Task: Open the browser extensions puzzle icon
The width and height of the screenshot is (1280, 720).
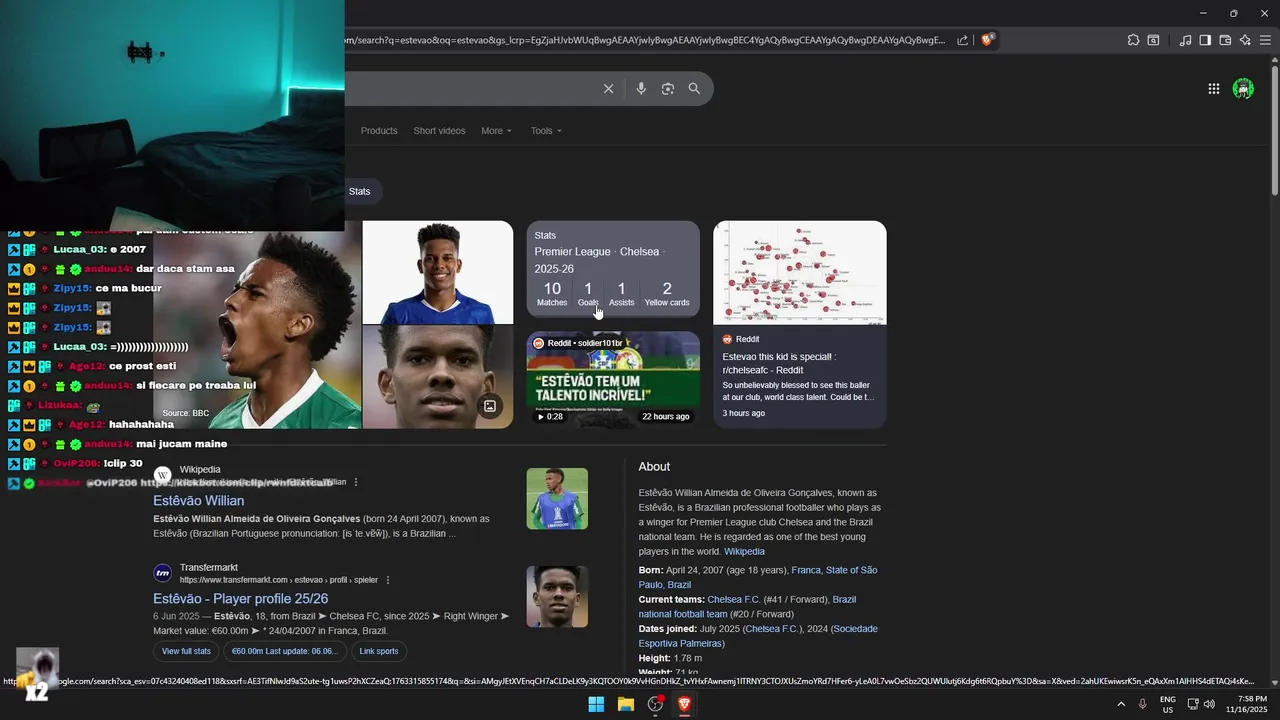Action: coord(1133,40)
